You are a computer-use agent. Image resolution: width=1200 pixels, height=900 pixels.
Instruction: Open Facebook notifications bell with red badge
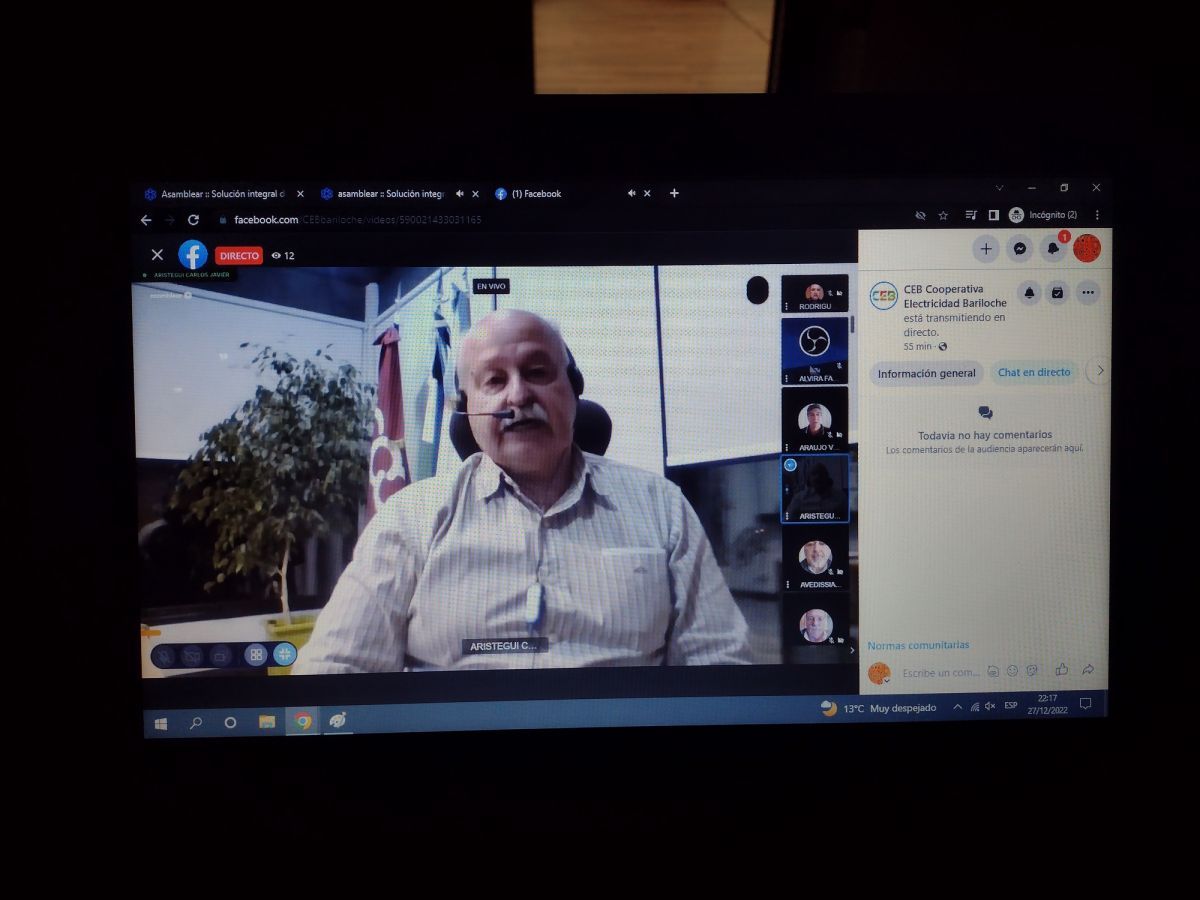1053,248
